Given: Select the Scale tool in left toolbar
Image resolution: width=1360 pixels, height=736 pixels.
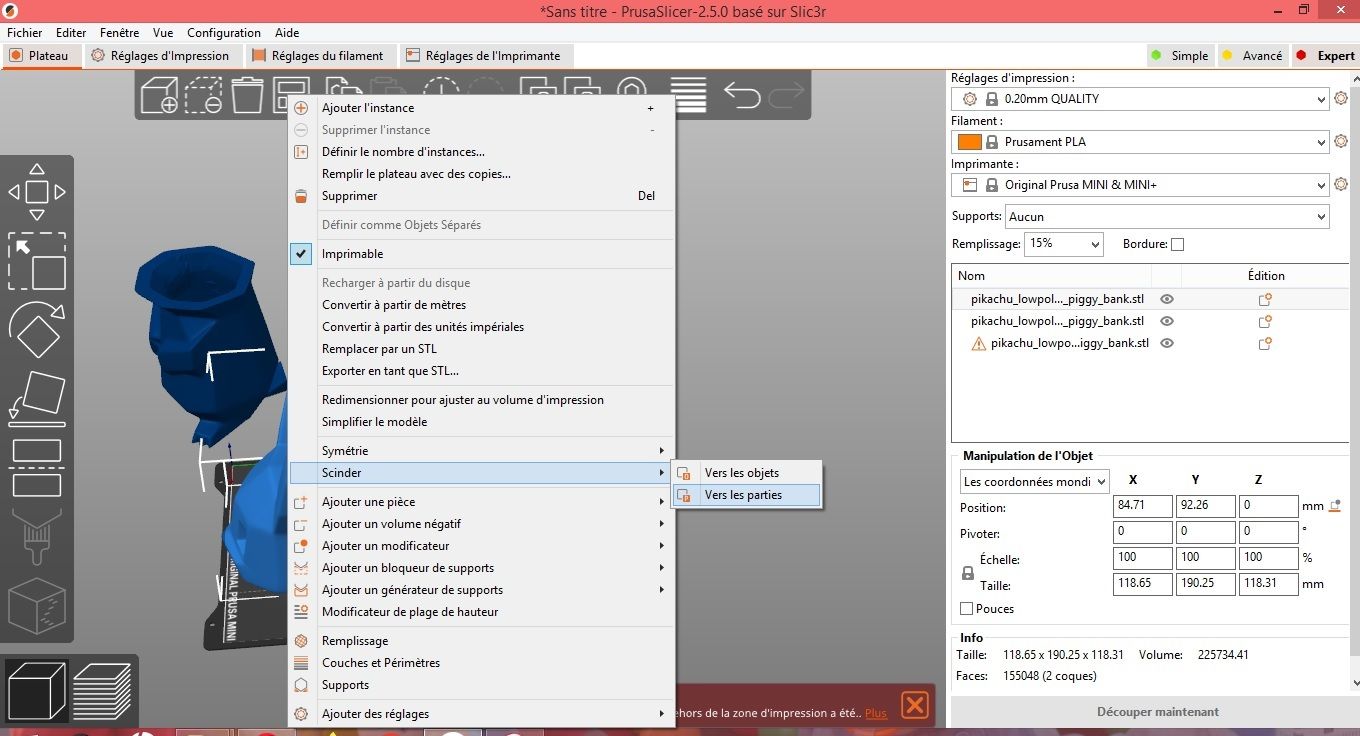Looking at the screenshot, I should (x=37, y=261).
